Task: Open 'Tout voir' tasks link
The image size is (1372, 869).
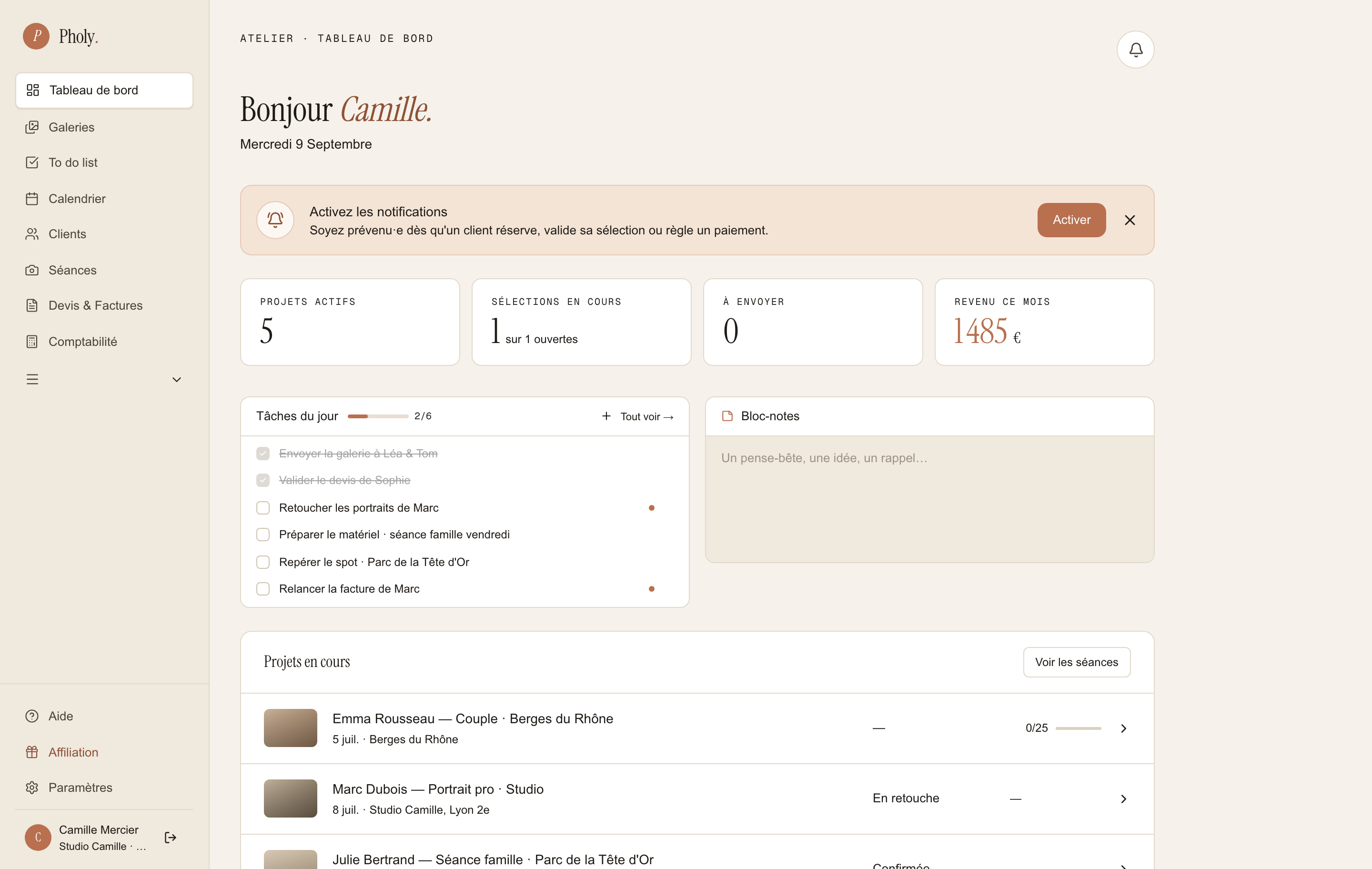Action: coord(646,416)
